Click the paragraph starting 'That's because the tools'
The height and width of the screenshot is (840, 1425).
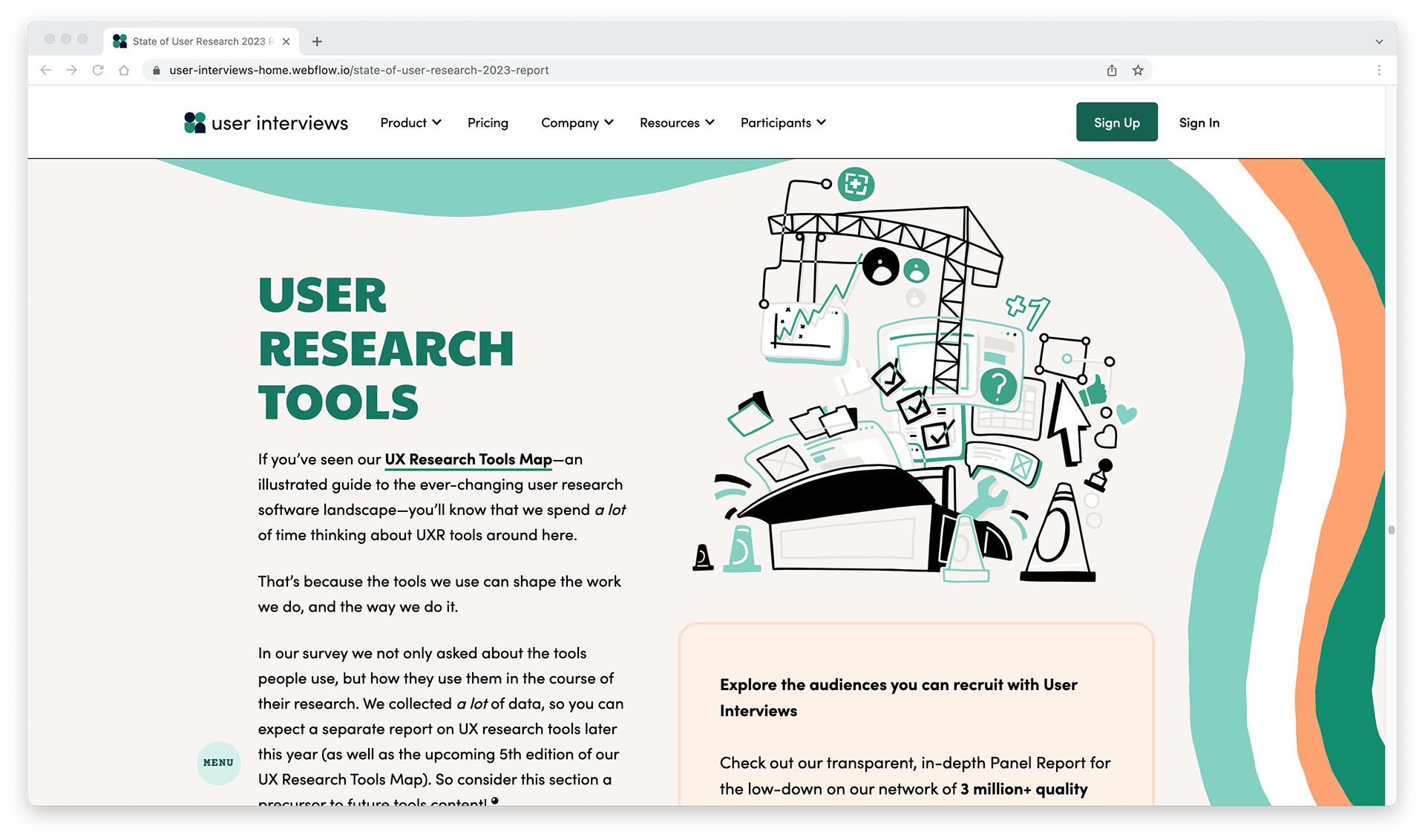(439, 594)
